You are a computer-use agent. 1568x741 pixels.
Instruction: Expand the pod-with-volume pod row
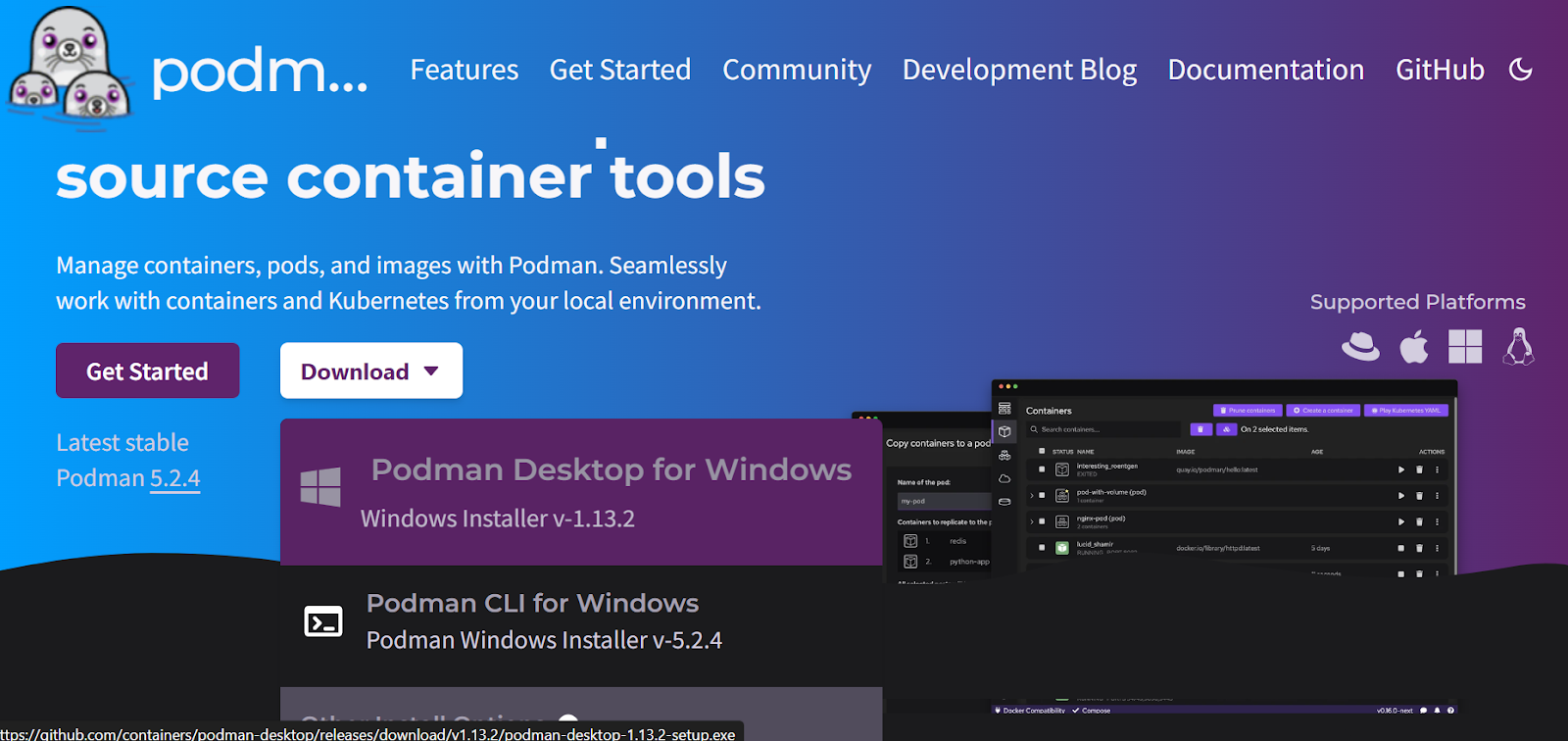[1032, 496]
